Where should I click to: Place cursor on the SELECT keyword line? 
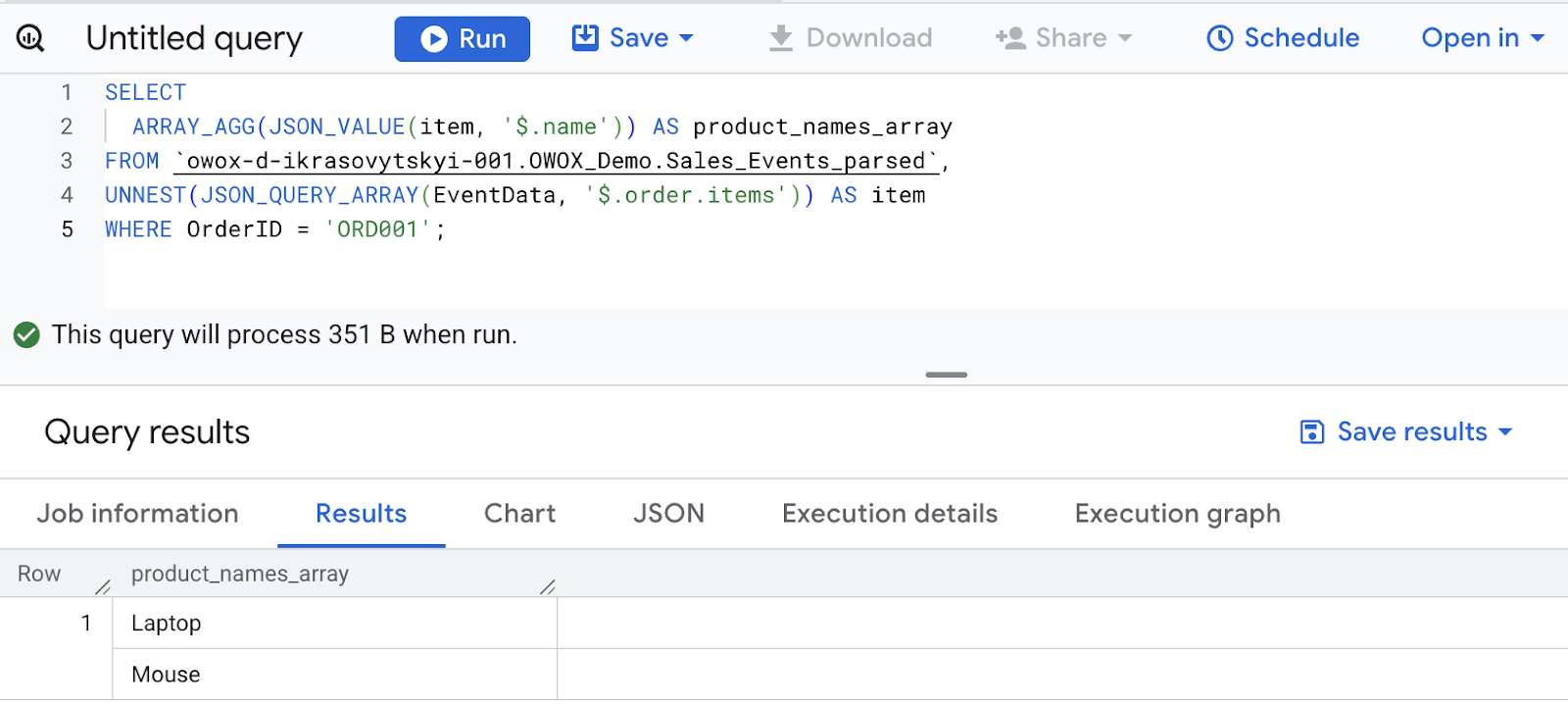(145, 92)
